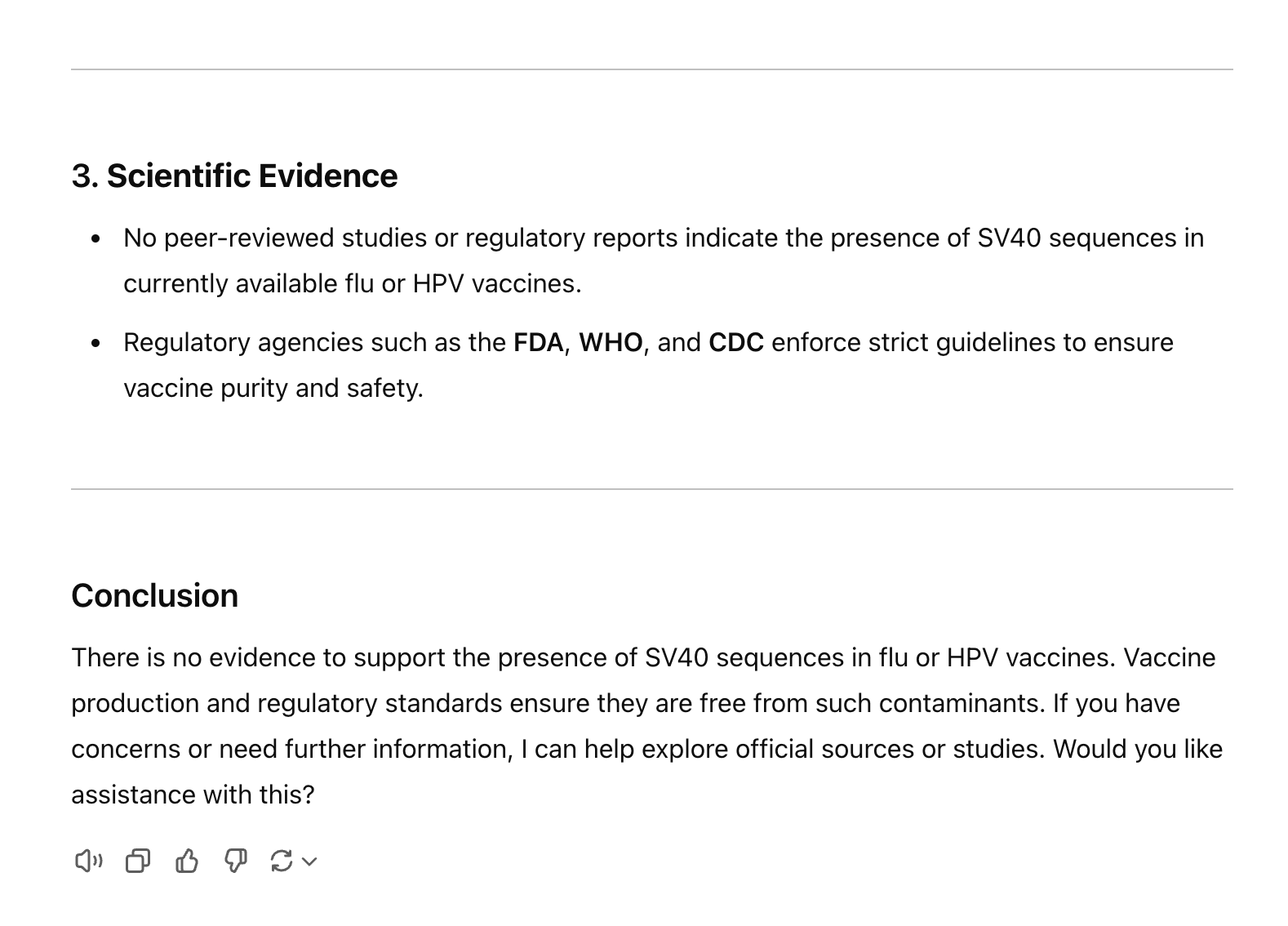Click the bullet marker before "Regulatory agencies"

[96, 343]
